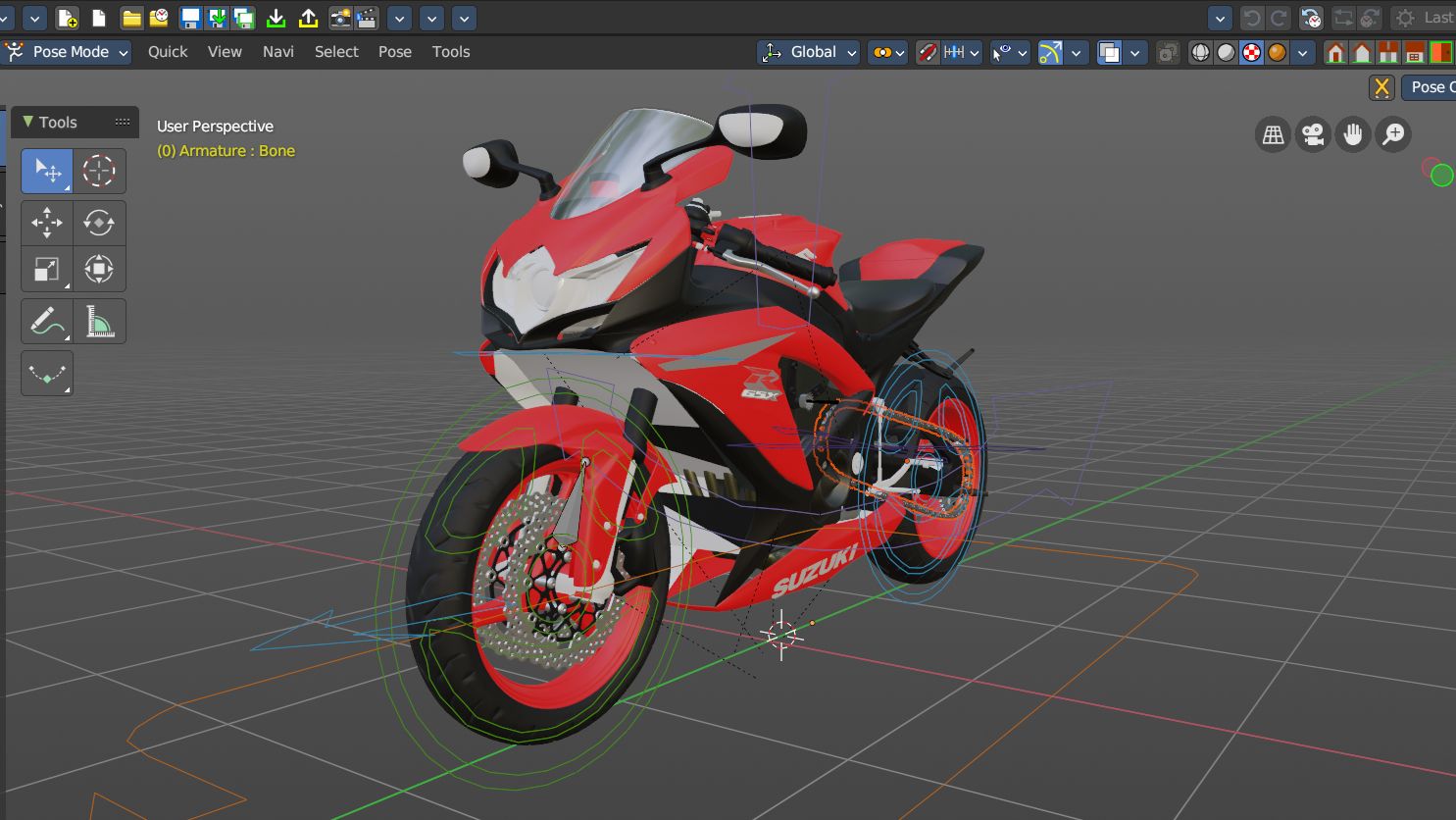Click the Last operation settings button
This screenshot has height=820, width=1456.
pyautogui.click(x=1424, y=18)
